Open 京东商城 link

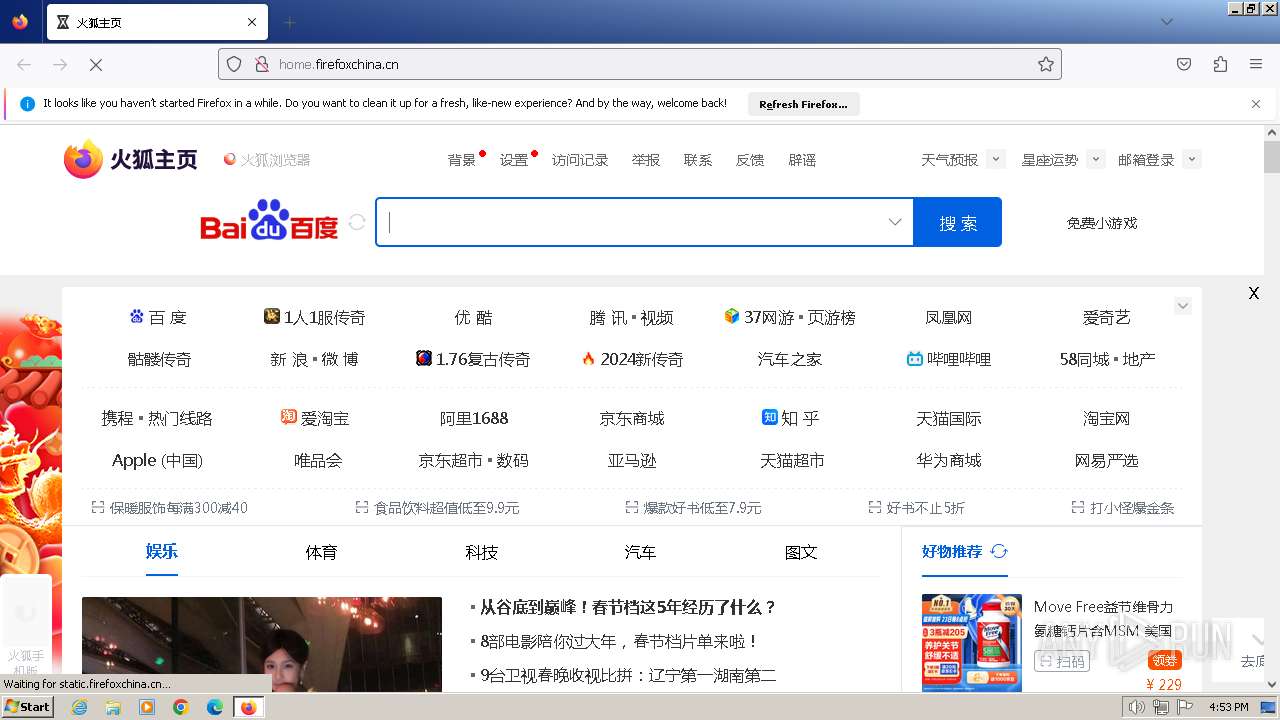coord(632,418)
